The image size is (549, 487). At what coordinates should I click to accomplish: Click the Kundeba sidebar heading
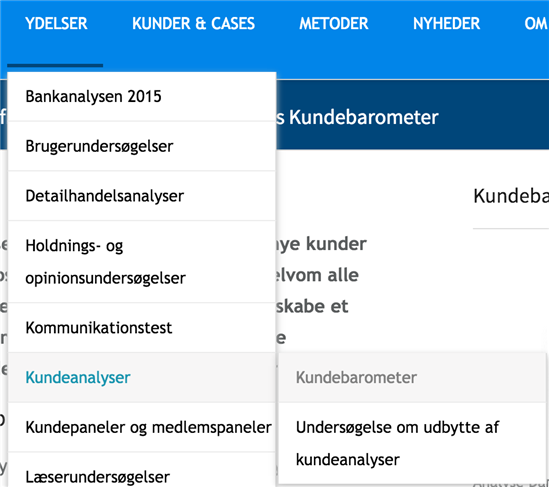tap(511, 196)
